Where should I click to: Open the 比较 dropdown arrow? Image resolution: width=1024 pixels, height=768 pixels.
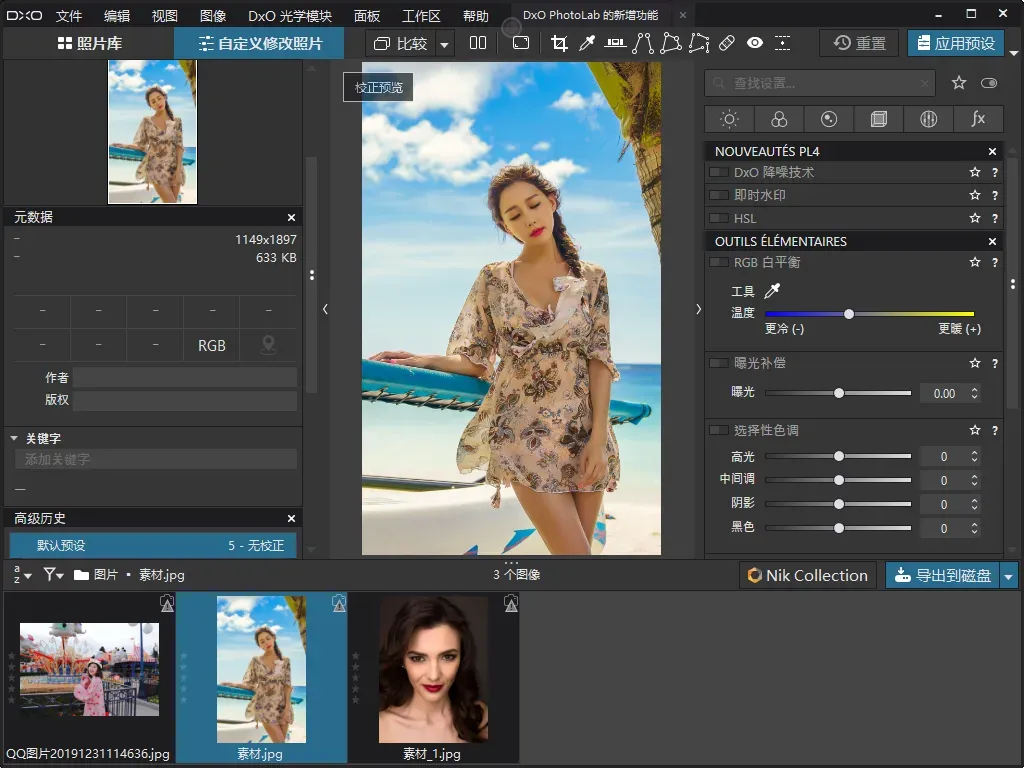tap(444, 44)
